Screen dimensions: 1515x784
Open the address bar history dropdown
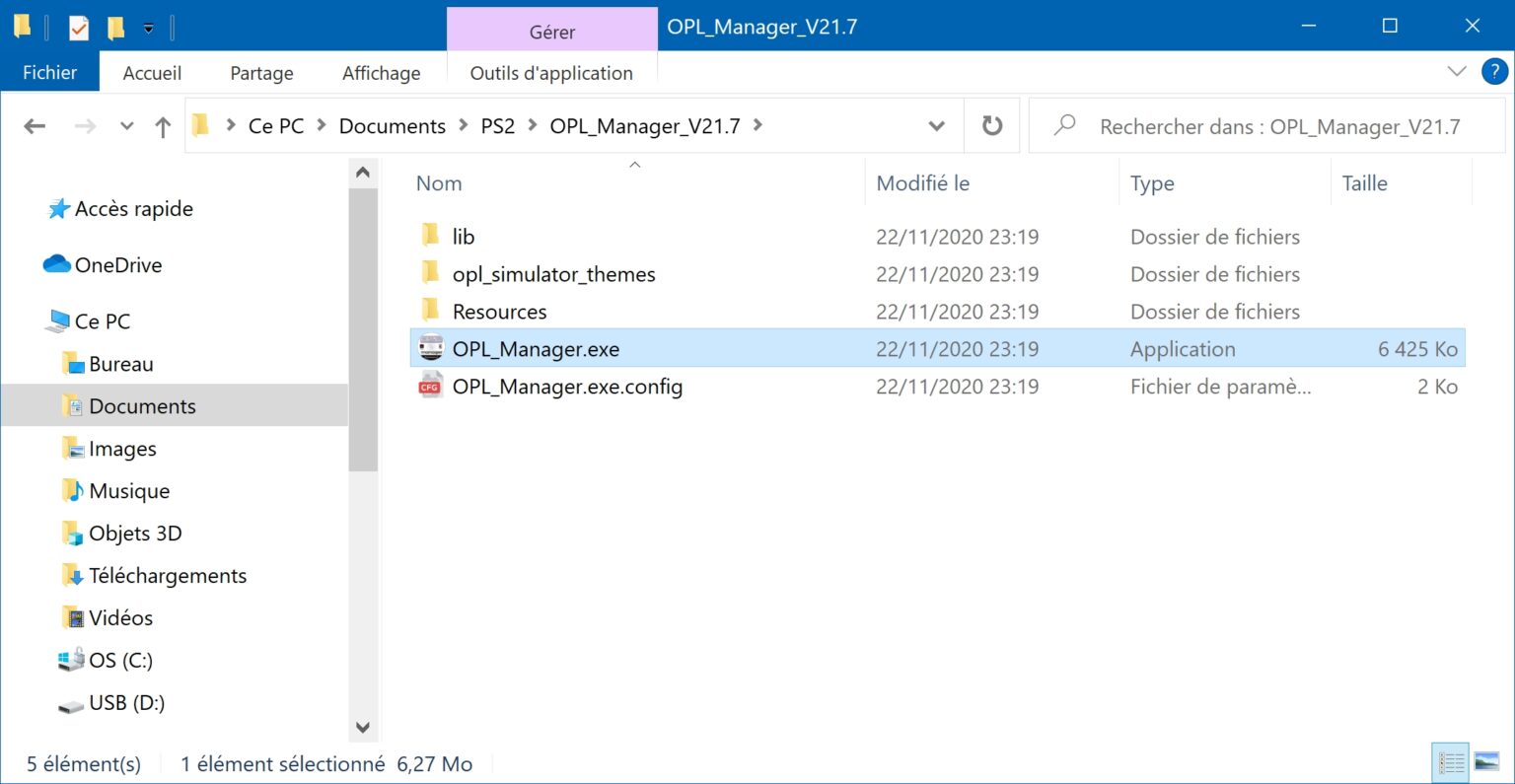936,126
